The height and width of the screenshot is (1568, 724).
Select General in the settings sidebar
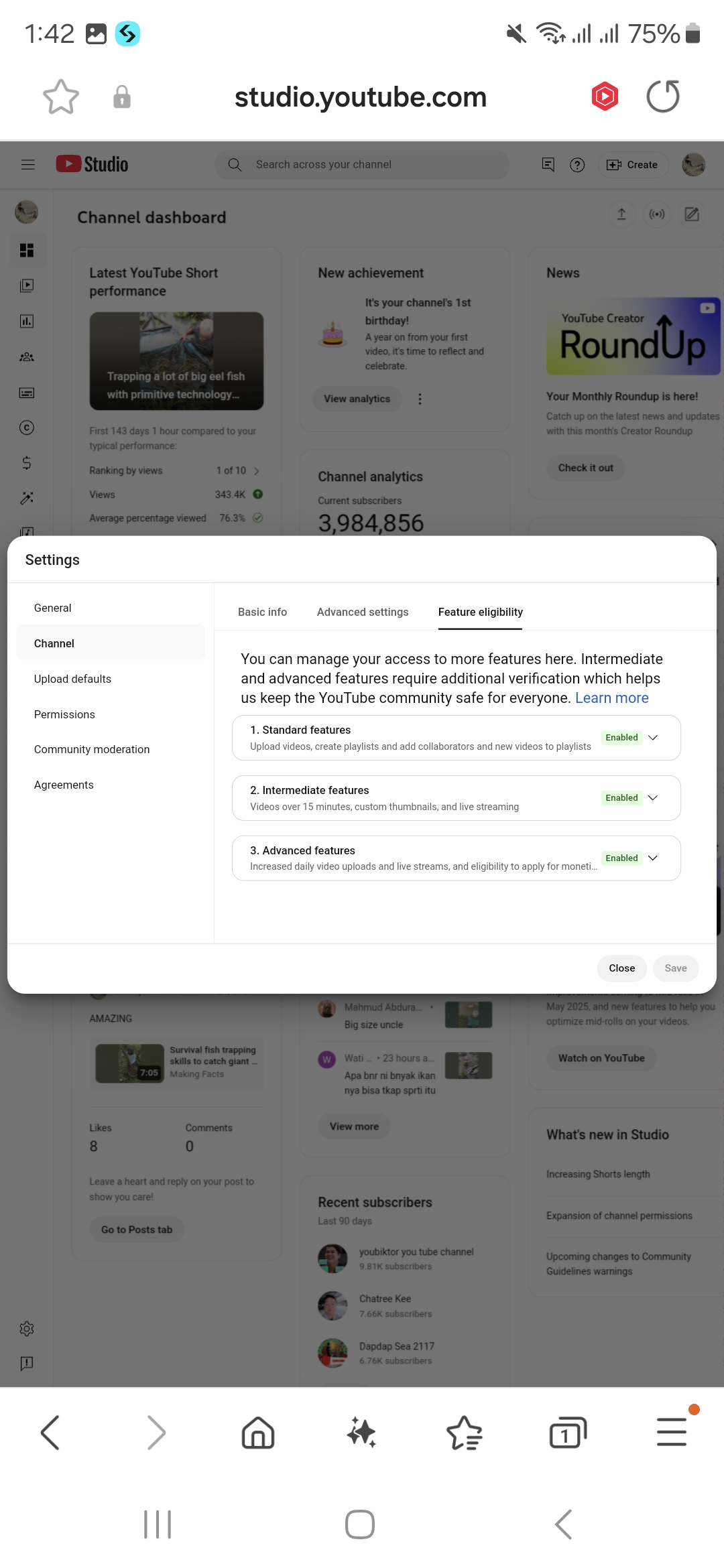(x=111, y=608)
